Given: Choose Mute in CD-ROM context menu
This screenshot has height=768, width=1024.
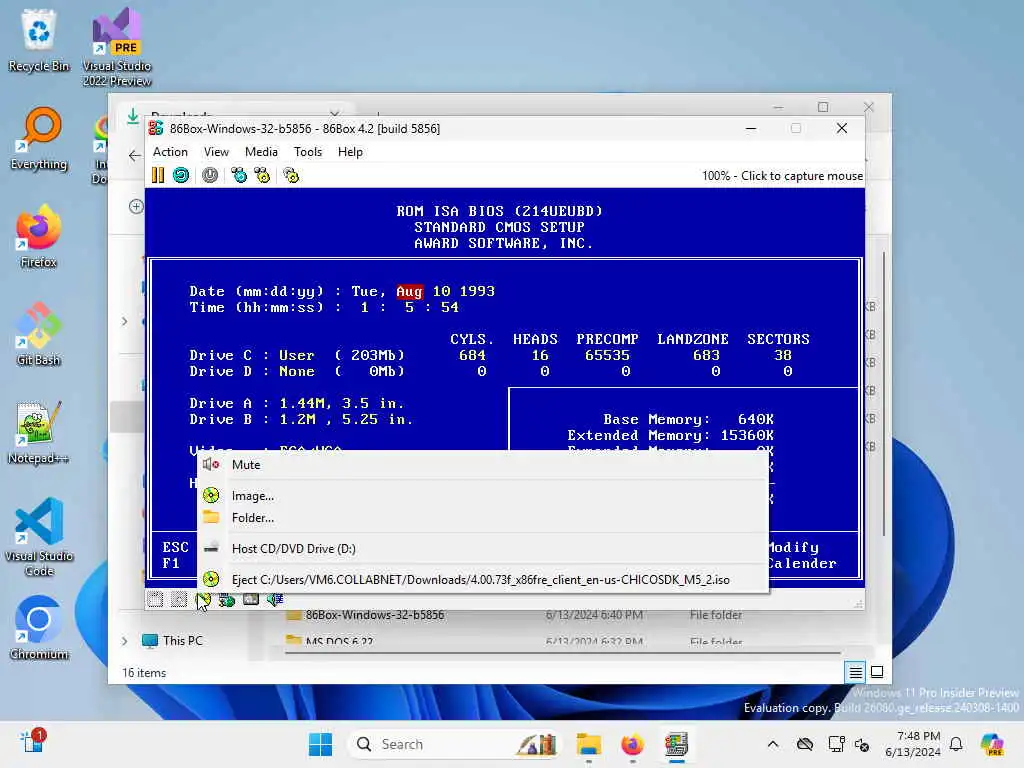Looking at the screenshot, I should coord(483,465).
